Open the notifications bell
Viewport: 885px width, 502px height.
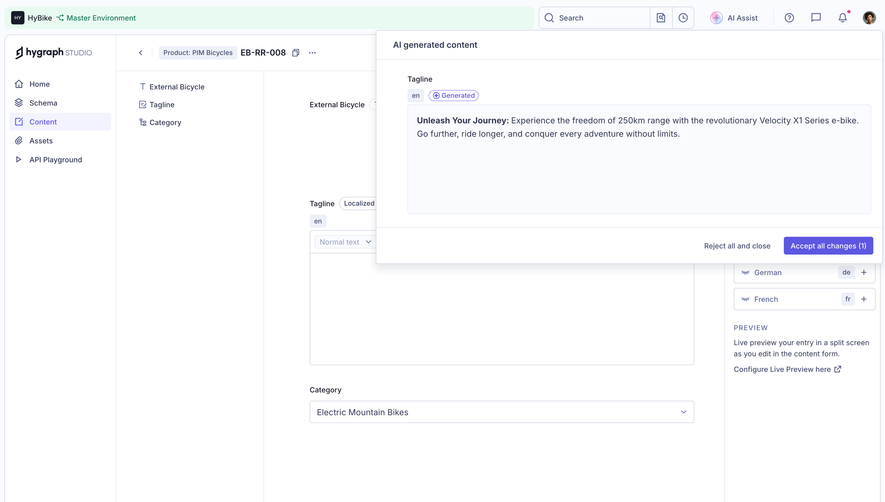843,18
